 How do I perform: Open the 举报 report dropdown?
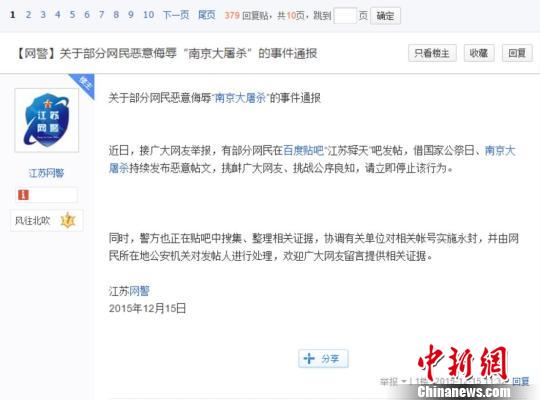393,382
